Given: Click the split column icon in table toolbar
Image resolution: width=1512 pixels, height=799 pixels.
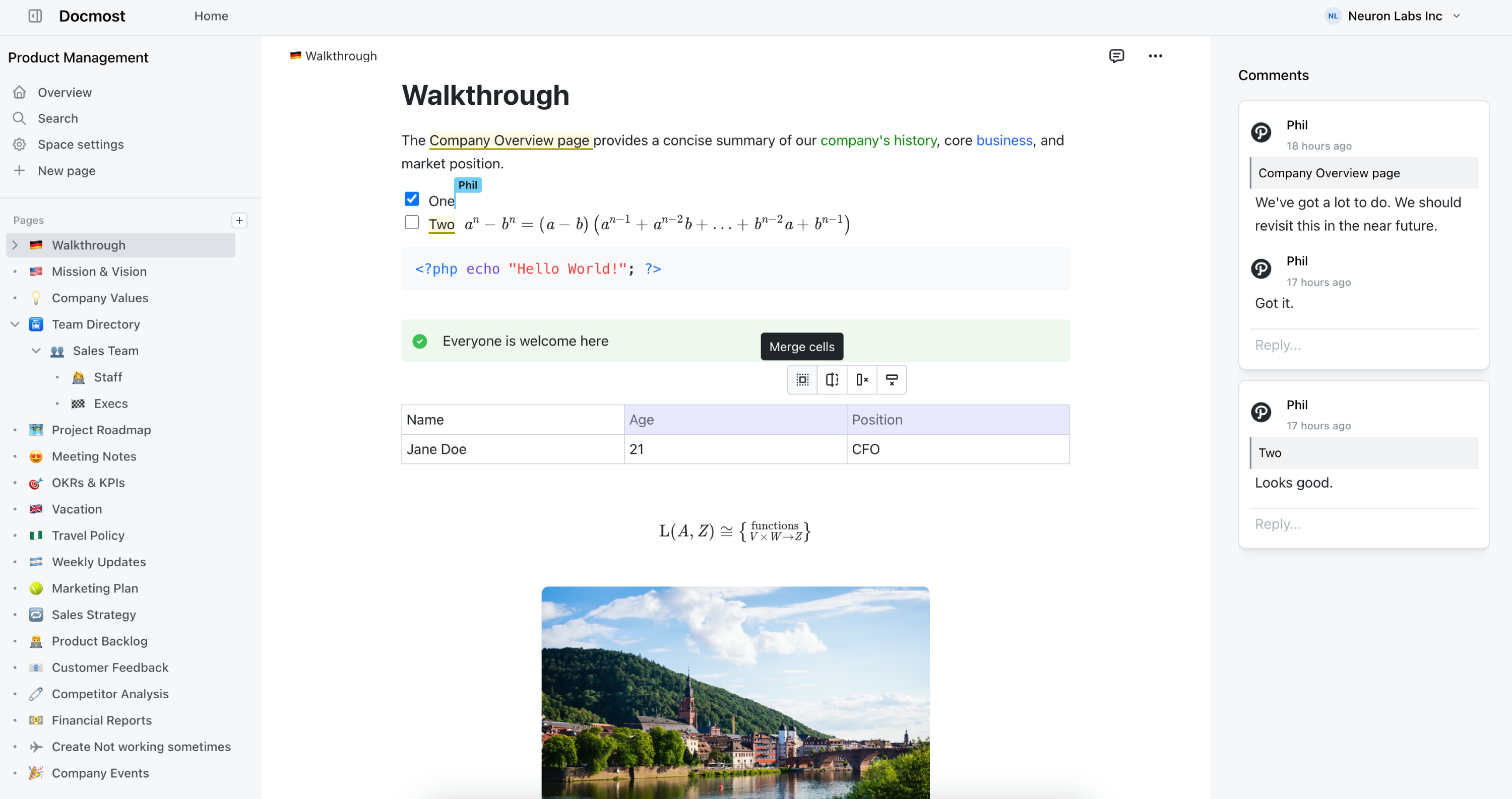Looking at the screenshot, I should coord(832,379).
